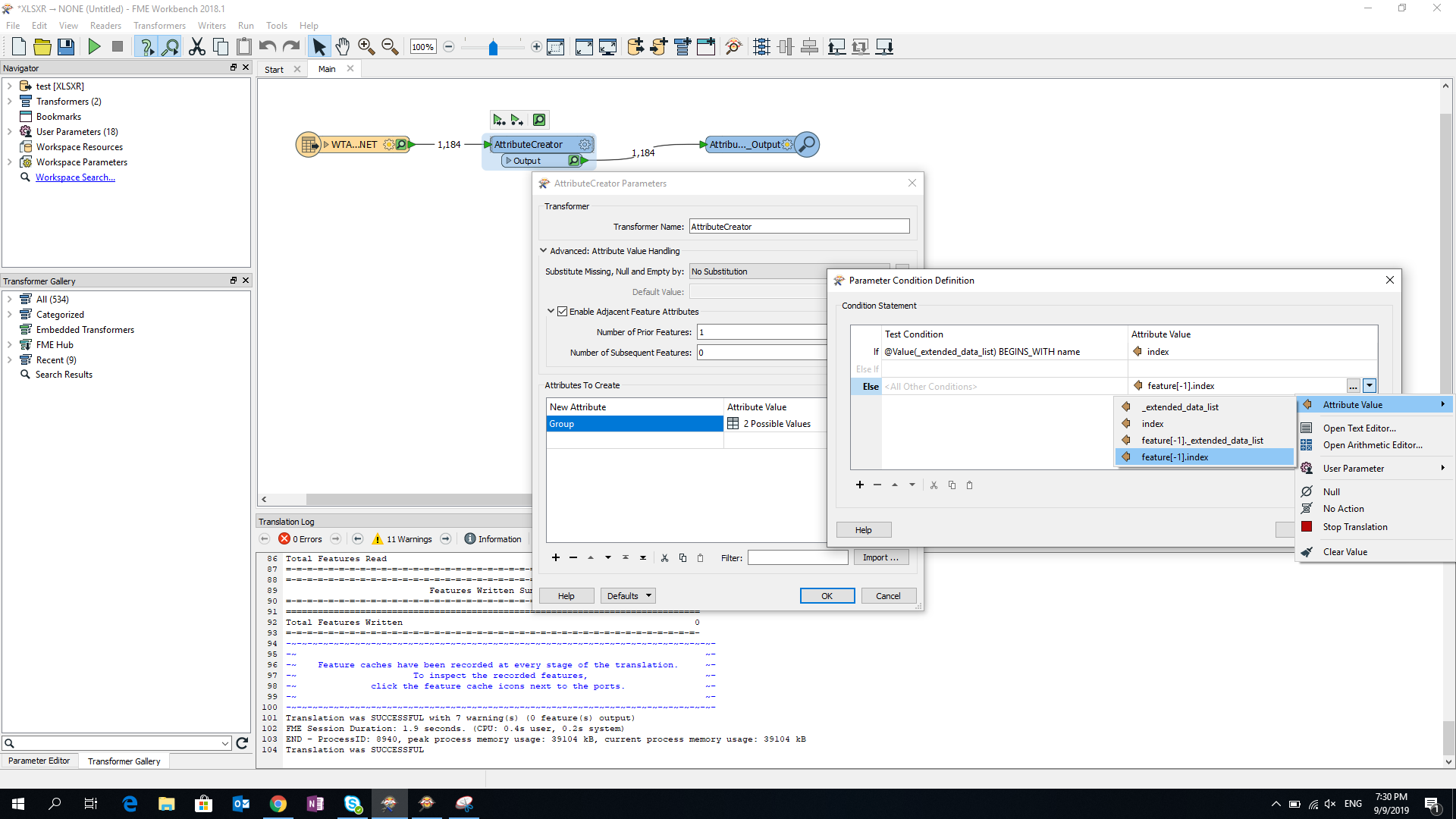Expand Categorized in Transformer Gallery
1456x819 pixels.
coord(10,315)
